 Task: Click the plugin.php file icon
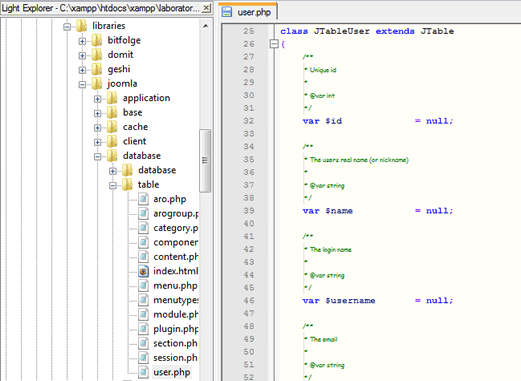coord(143,329)
